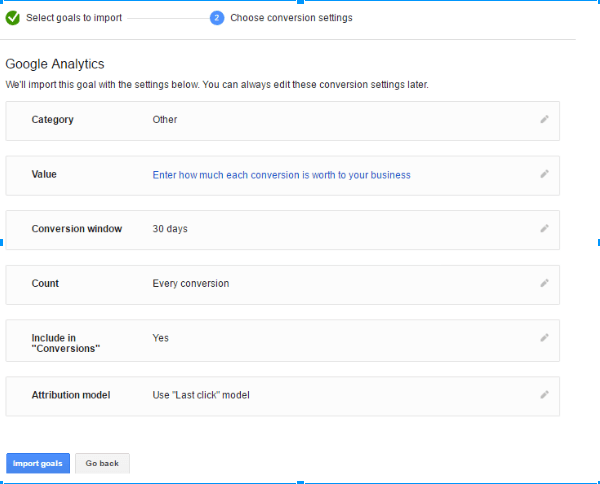
Task: Click the 'Every conversion' count value
Action: pyautogui.click(x=191, y=283)
